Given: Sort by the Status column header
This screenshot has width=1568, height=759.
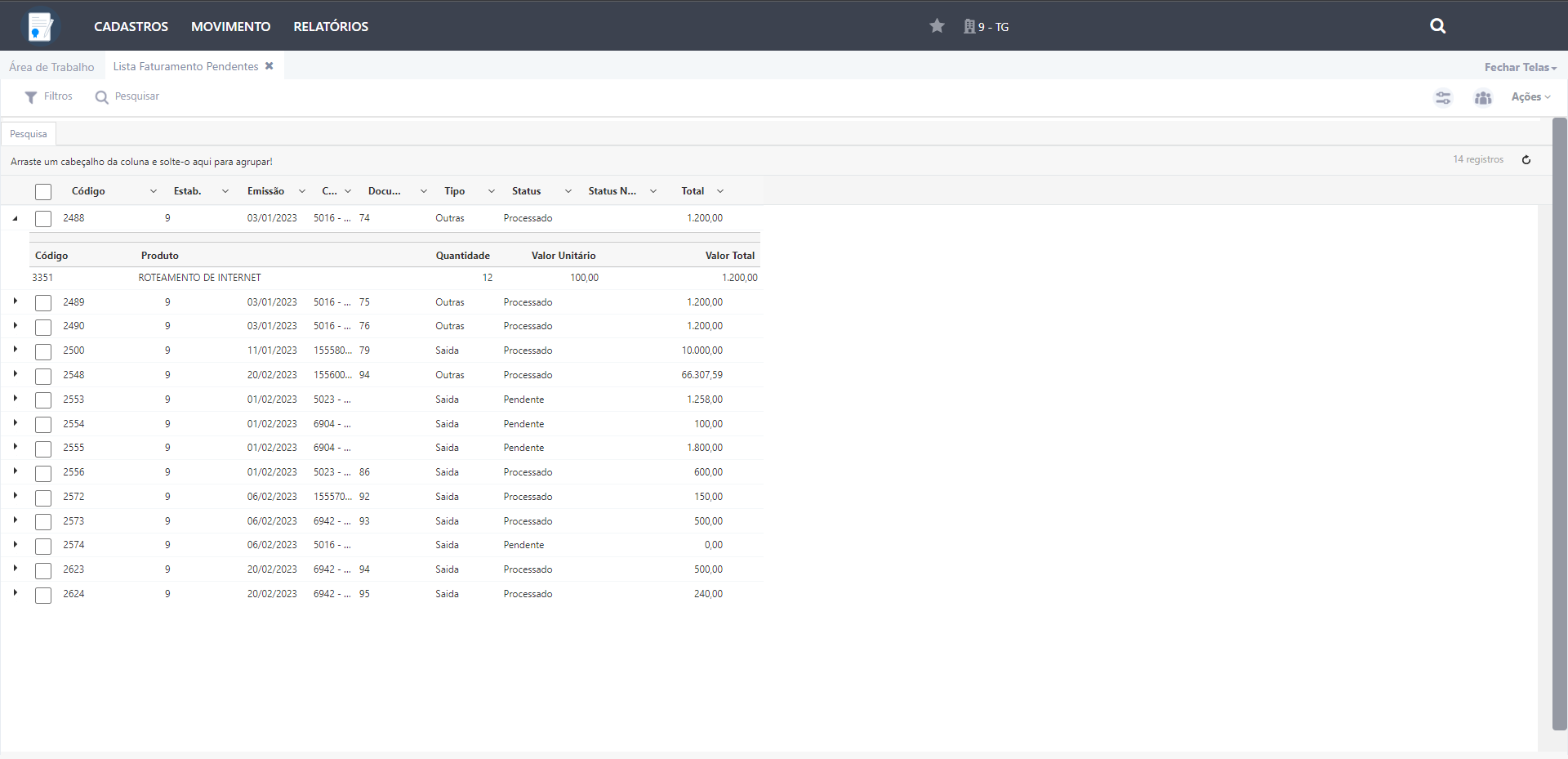Looking at the screenshot, I should (526, 191).
